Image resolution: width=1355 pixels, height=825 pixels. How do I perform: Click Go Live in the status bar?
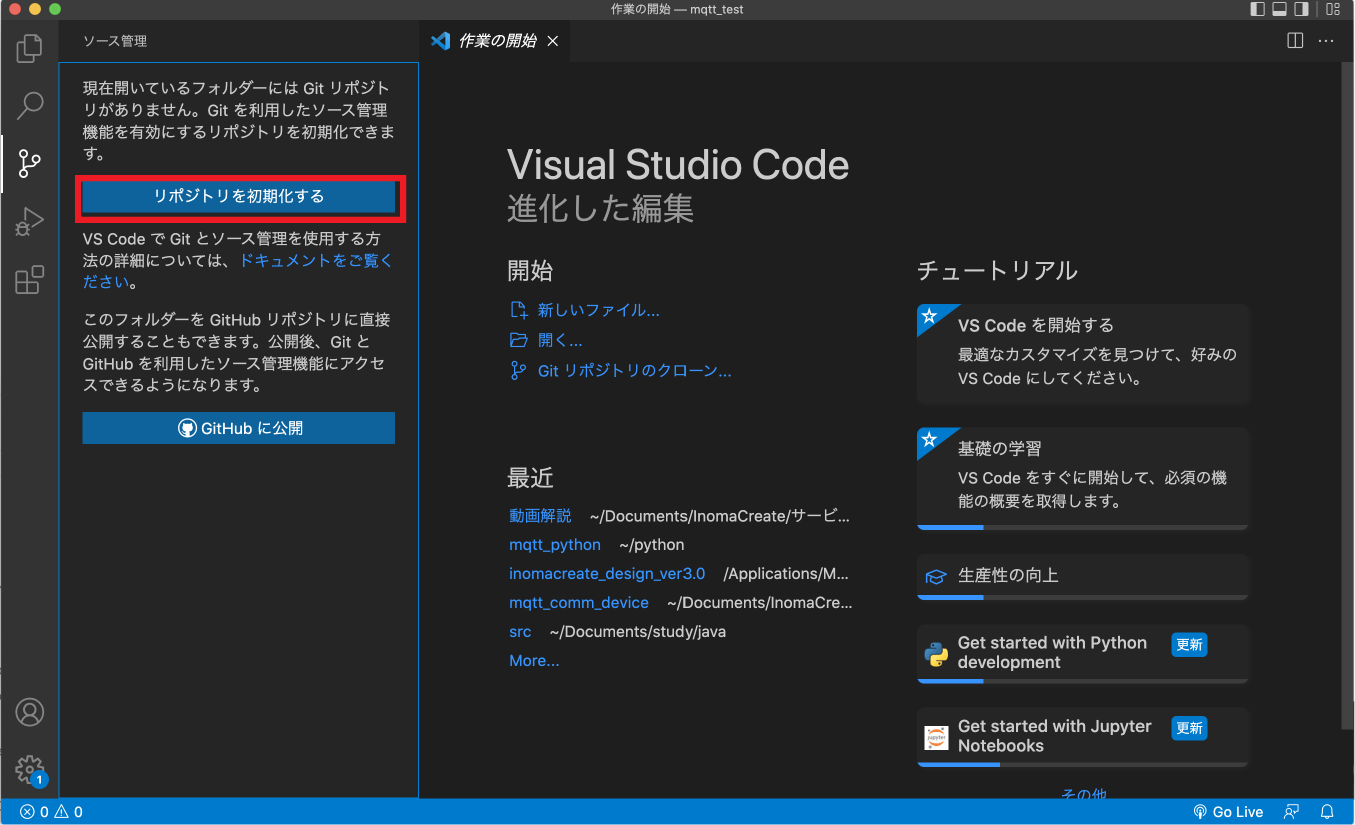click(1228, 812)
